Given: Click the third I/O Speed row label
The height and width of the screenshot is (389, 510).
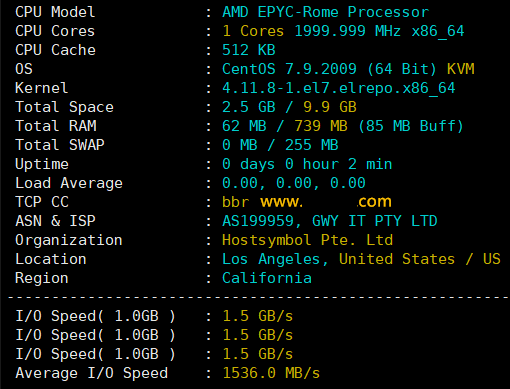Looking at the screenshot, I should tap(95, 354).
